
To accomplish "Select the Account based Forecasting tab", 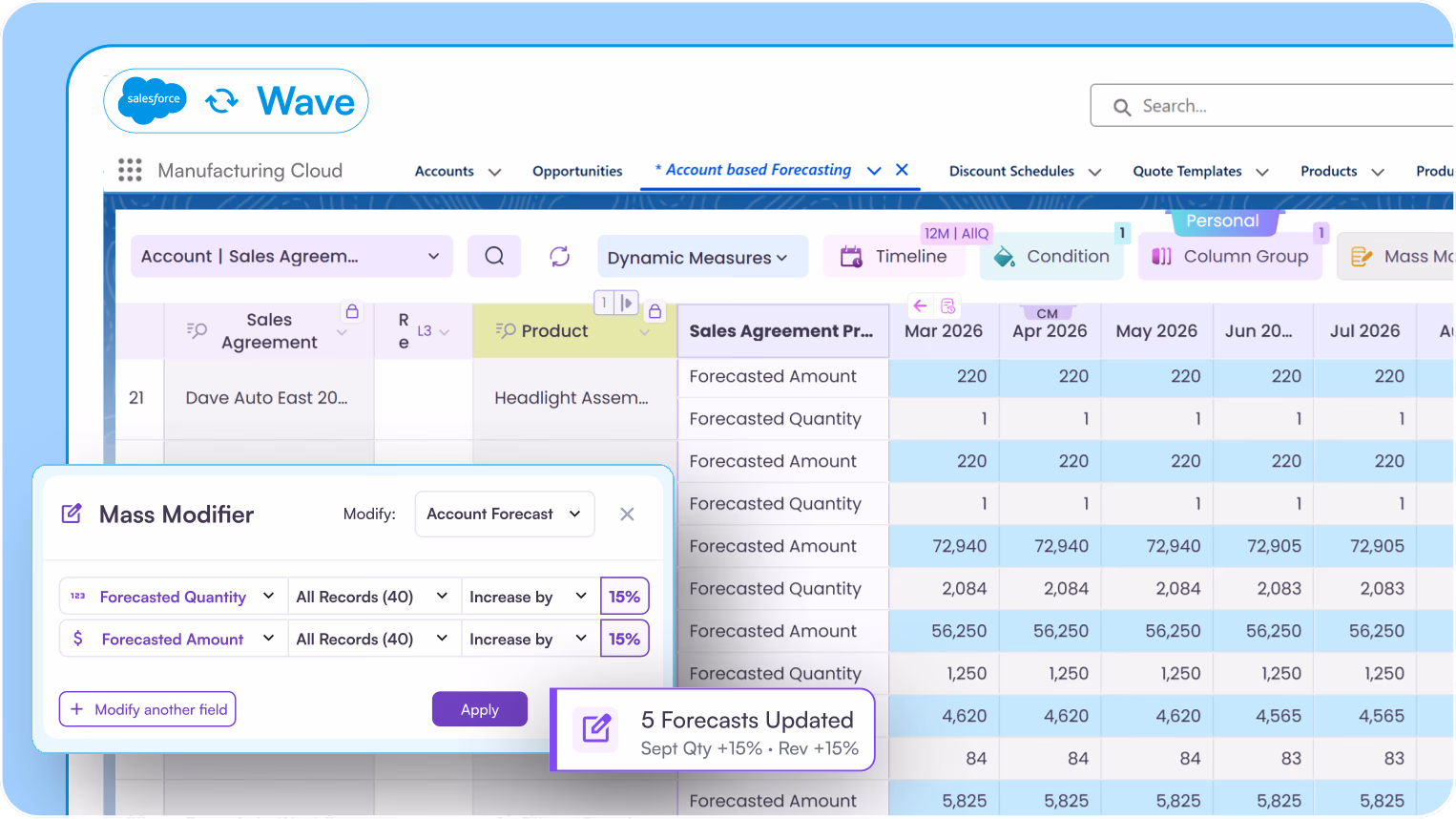I will [x=758, y=169].
